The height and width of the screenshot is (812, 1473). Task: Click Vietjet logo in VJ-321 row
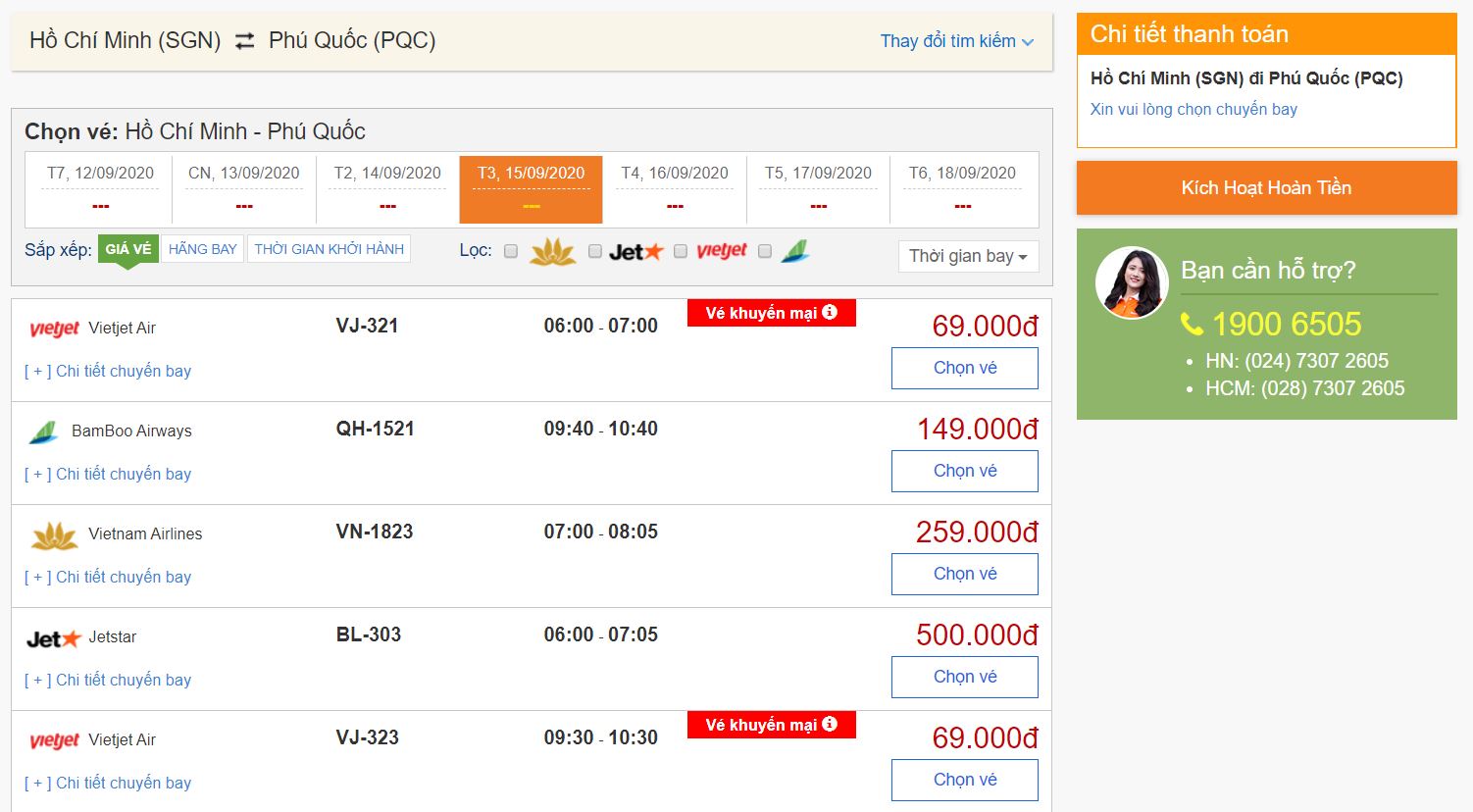54,329
